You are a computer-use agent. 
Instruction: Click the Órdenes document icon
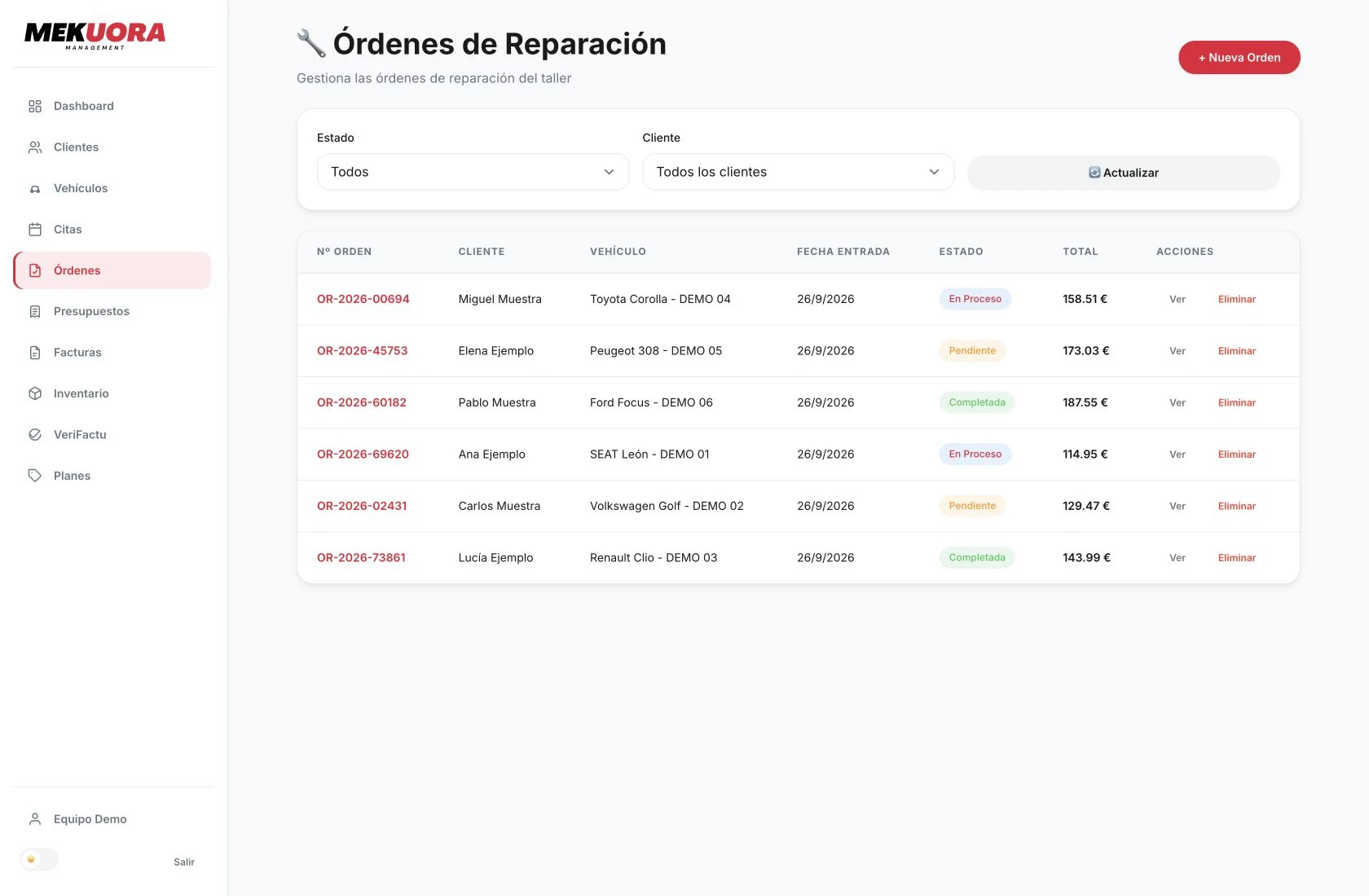coord(35,270)
